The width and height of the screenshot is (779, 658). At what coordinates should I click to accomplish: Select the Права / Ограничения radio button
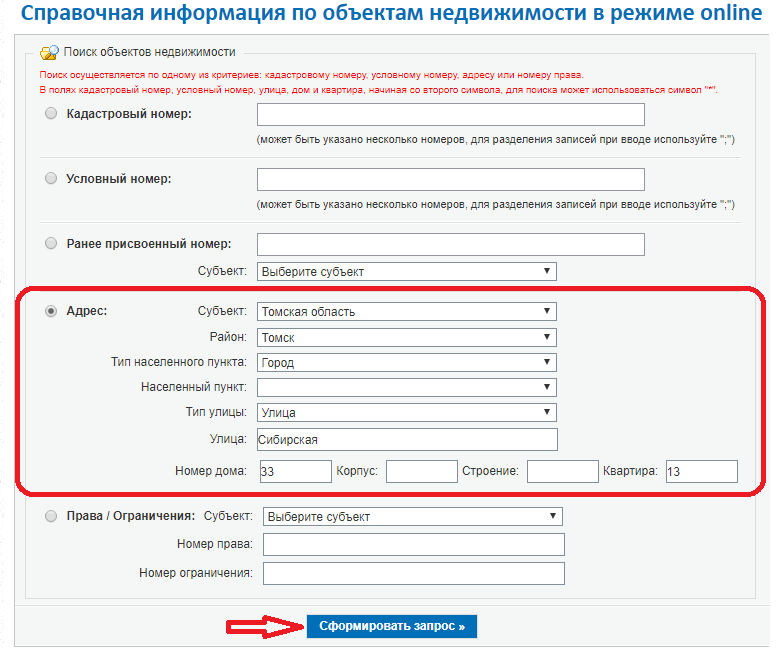coord(51,516)
